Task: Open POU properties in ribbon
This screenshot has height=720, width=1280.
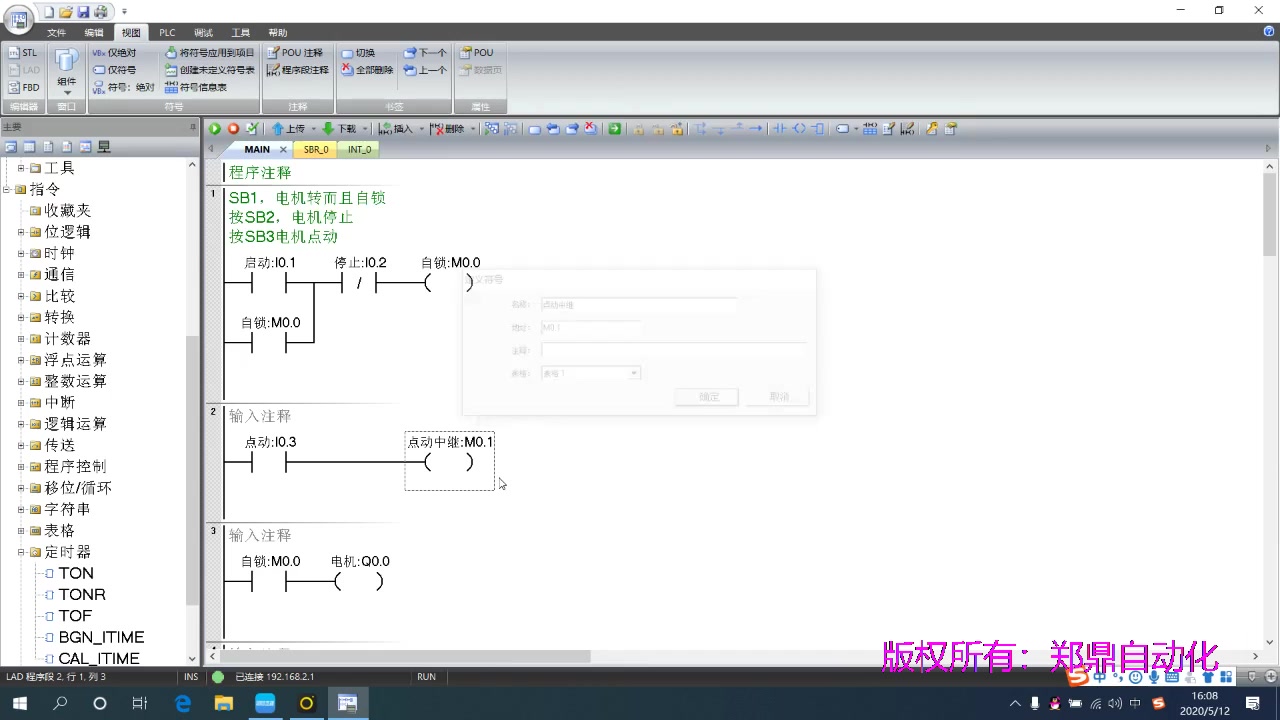Action: (x=476, y=53)
